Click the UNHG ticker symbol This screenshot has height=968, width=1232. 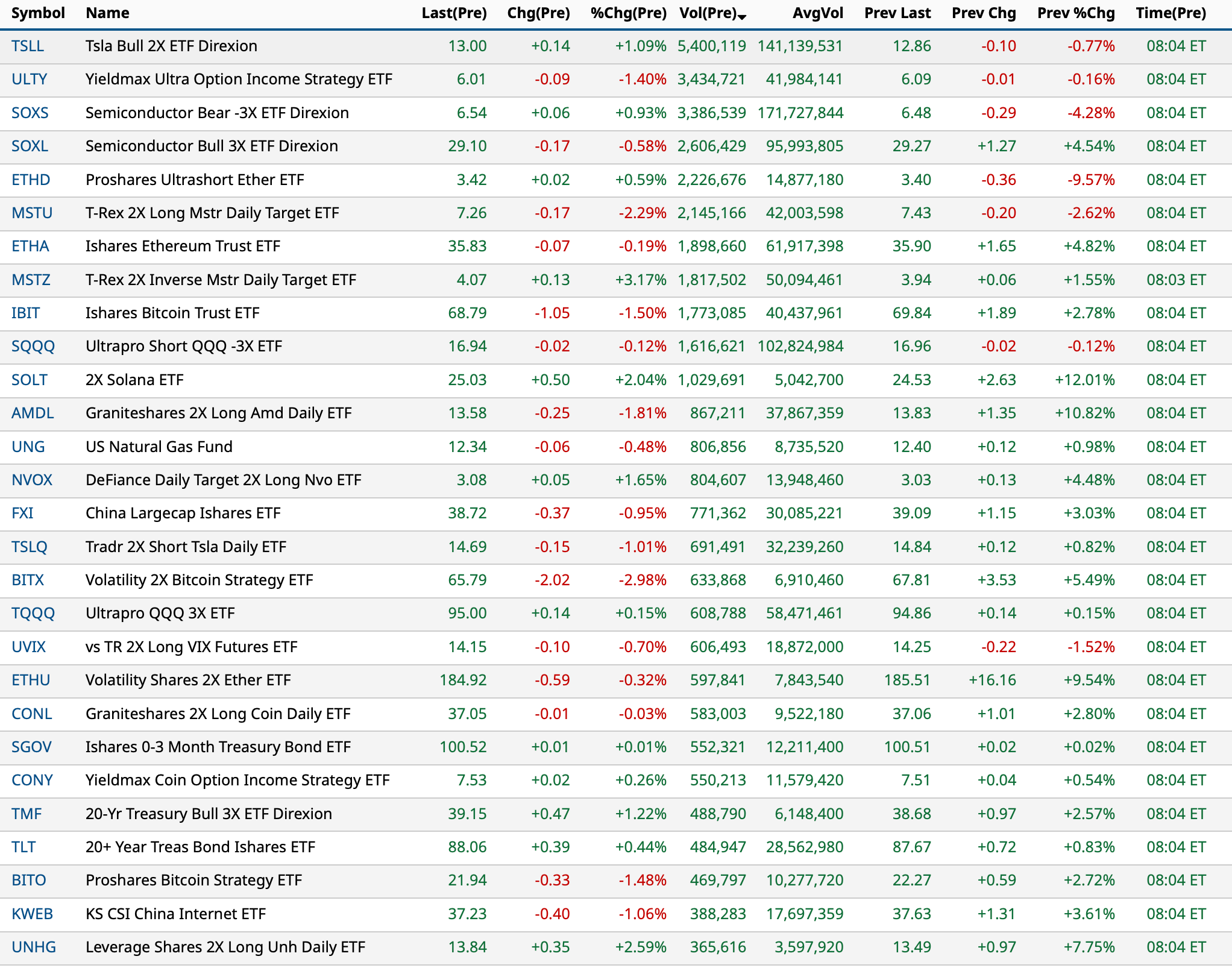[34, 947]
